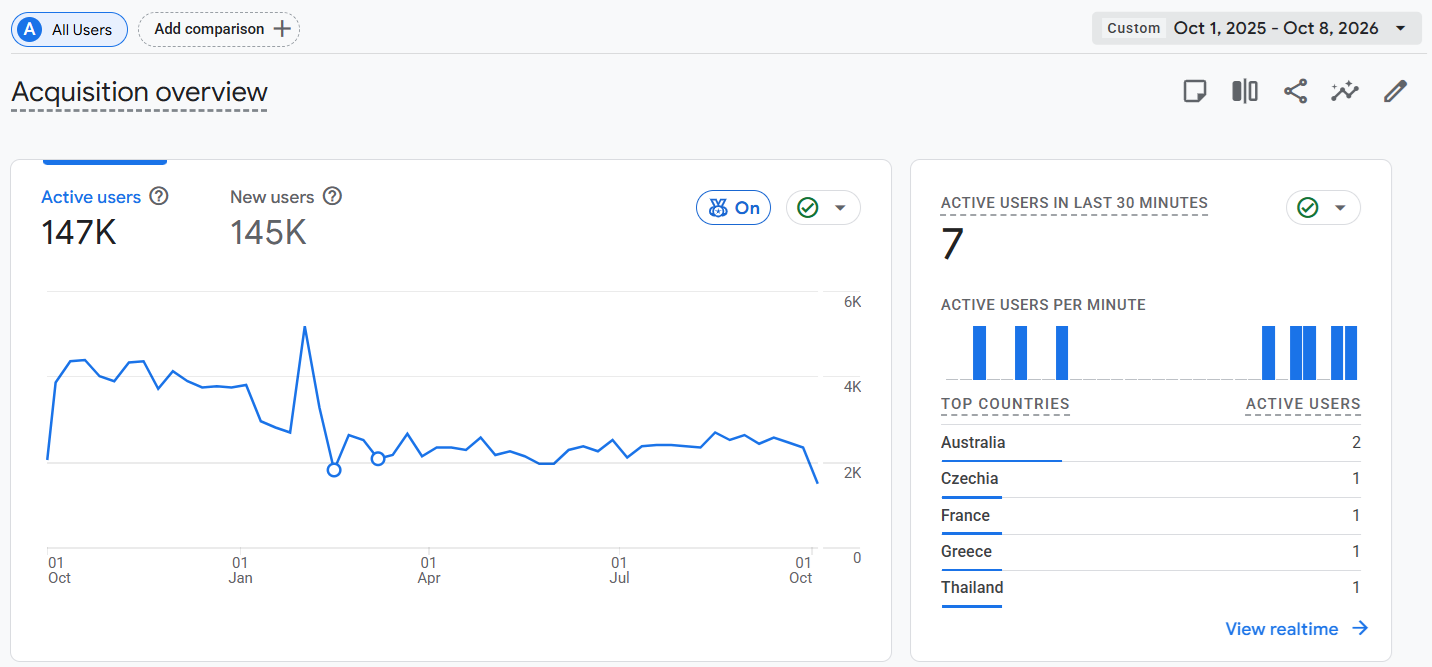Click the 145K new users value

click(268, 233)
